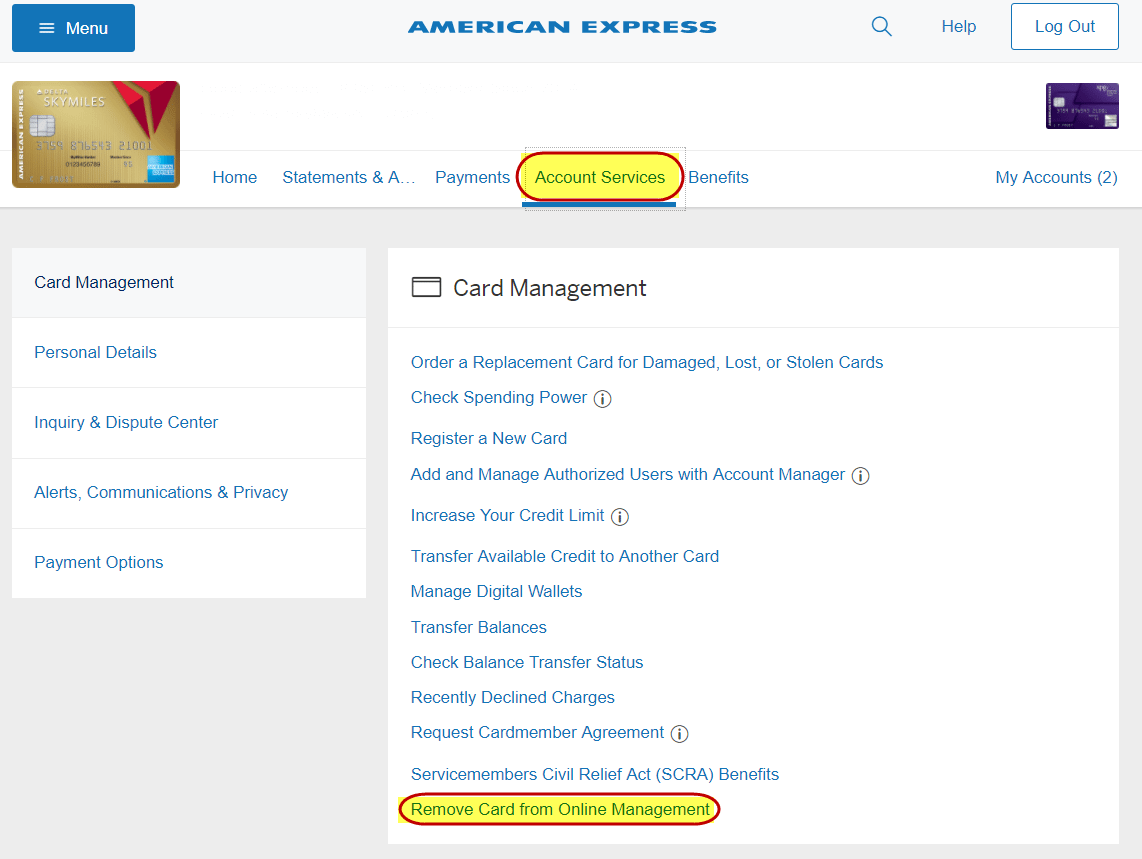The image size is (1142, 859).
Task: Select the purple card thumbnail
Action: (1082, 106)
